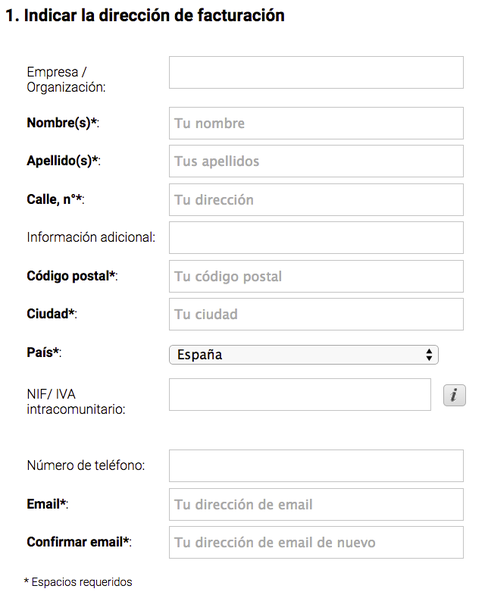
Task: Focus the Información adicional input field
Action: [316, 237]
